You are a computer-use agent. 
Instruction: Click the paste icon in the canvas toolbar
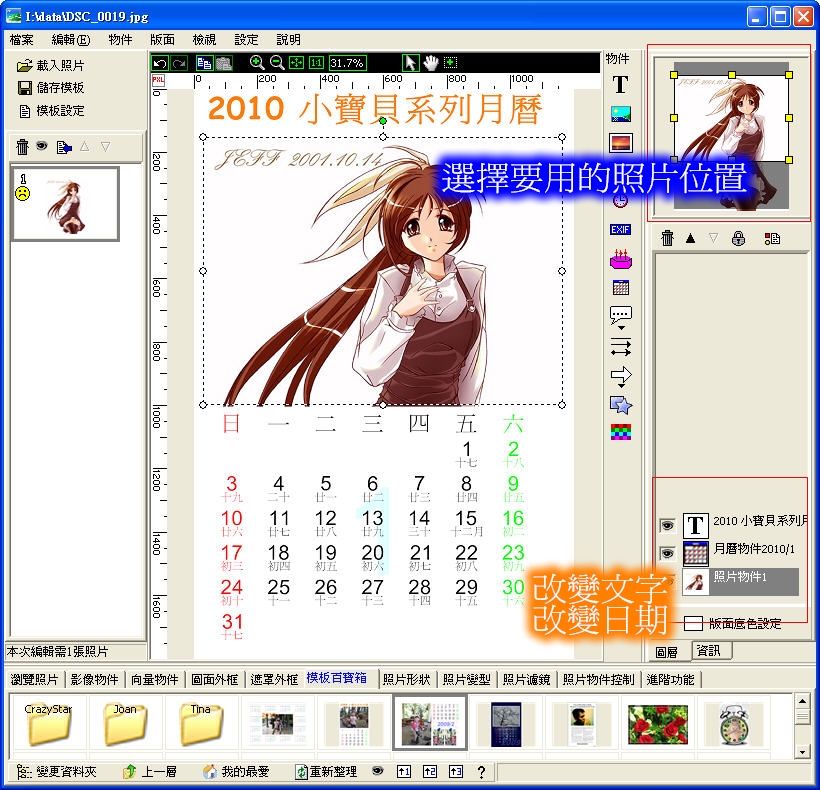click(224, 63)
